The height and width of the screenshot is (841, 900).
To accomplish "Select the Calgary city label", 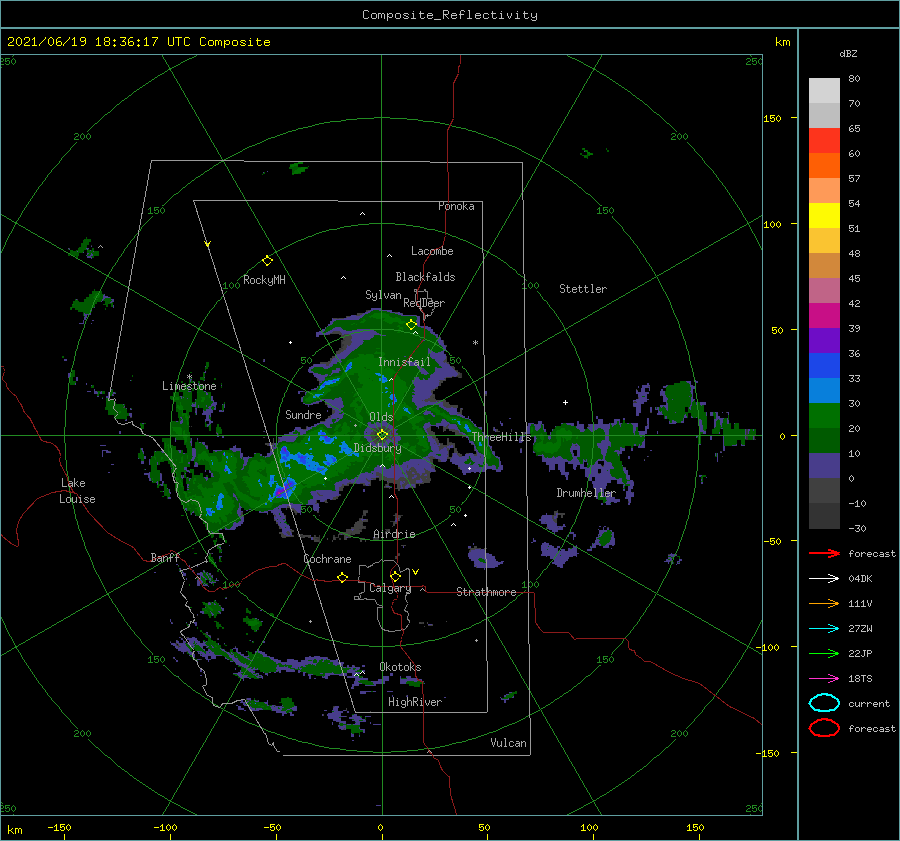I will 390,588.
